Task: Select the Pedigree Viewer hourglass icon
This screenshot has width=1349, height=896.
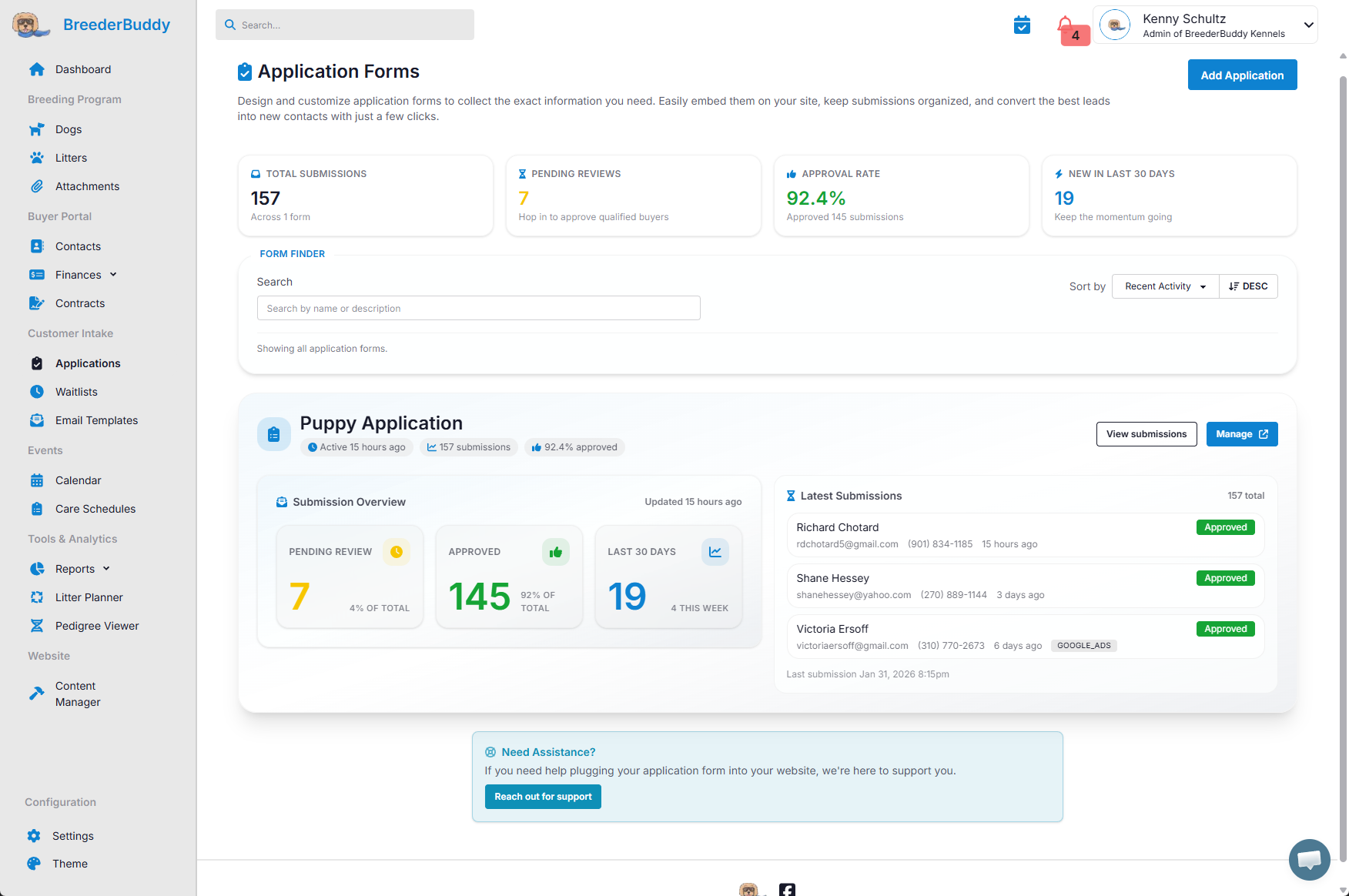Action: (37, 625)
